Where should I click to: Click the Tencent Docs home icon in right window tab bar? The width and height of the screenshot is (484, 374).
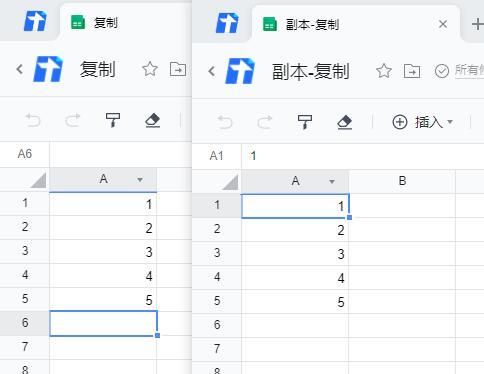pos(227,23)
